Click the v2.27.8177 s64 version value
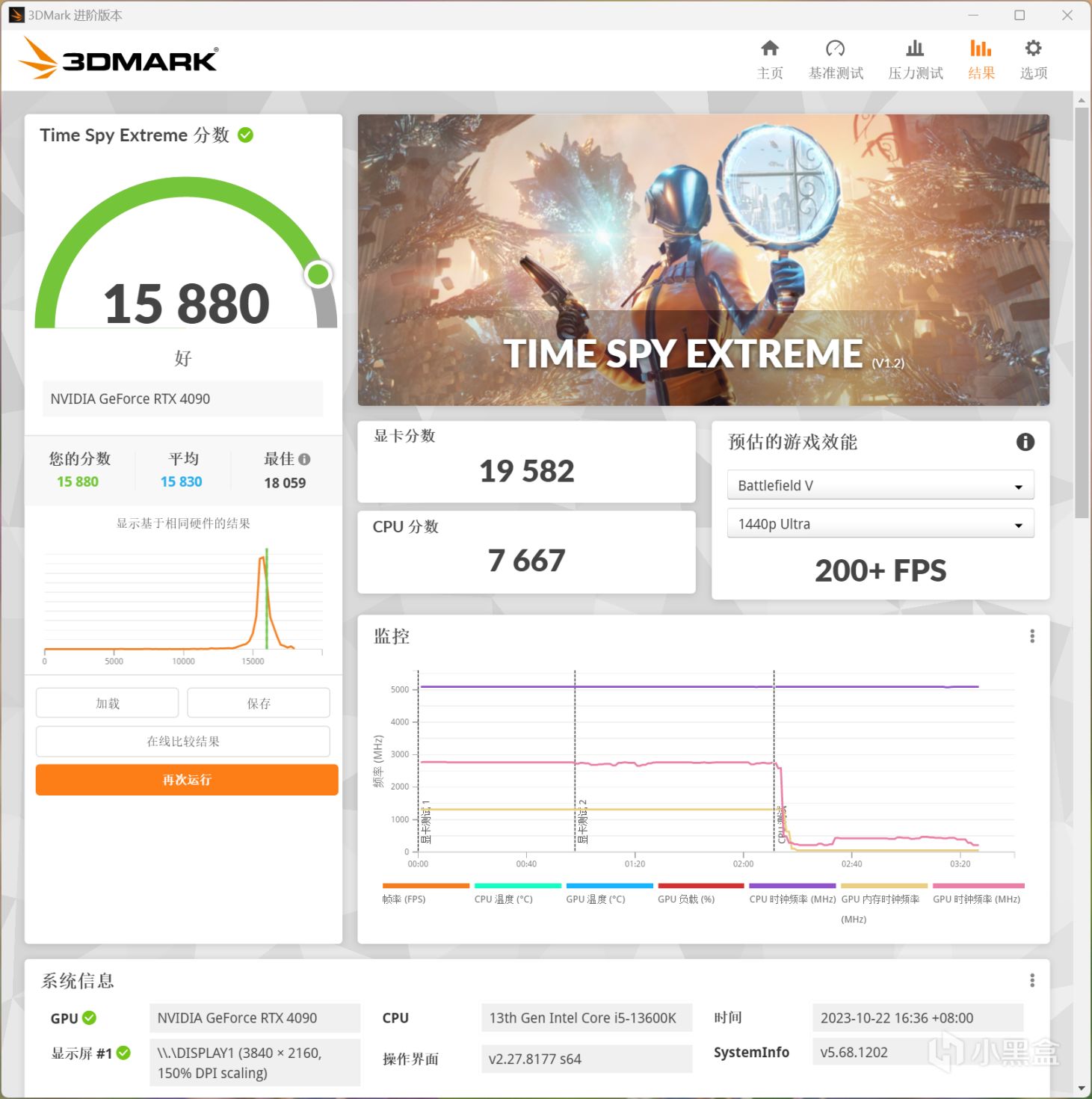Viewport: 1092px width, 1099px height. pos(587,1059)
